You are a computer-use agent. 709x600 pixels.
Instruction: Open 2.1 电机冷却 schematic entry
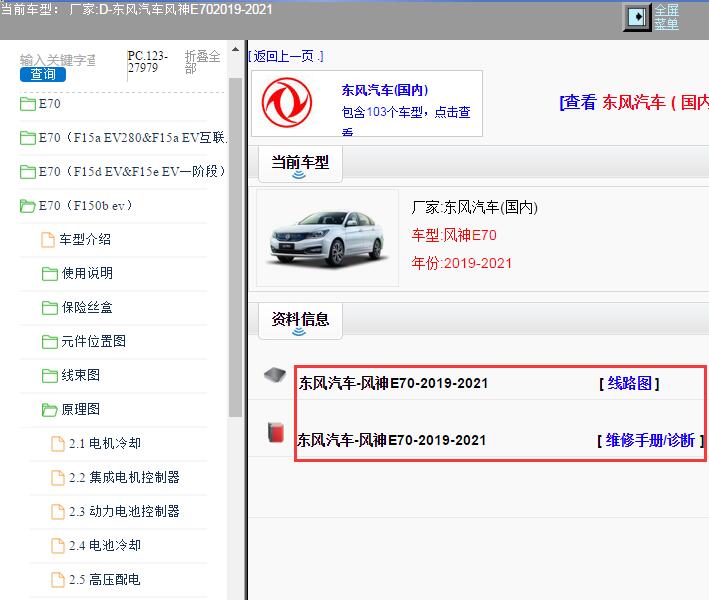pyautogui.click(x=105, y=444)
